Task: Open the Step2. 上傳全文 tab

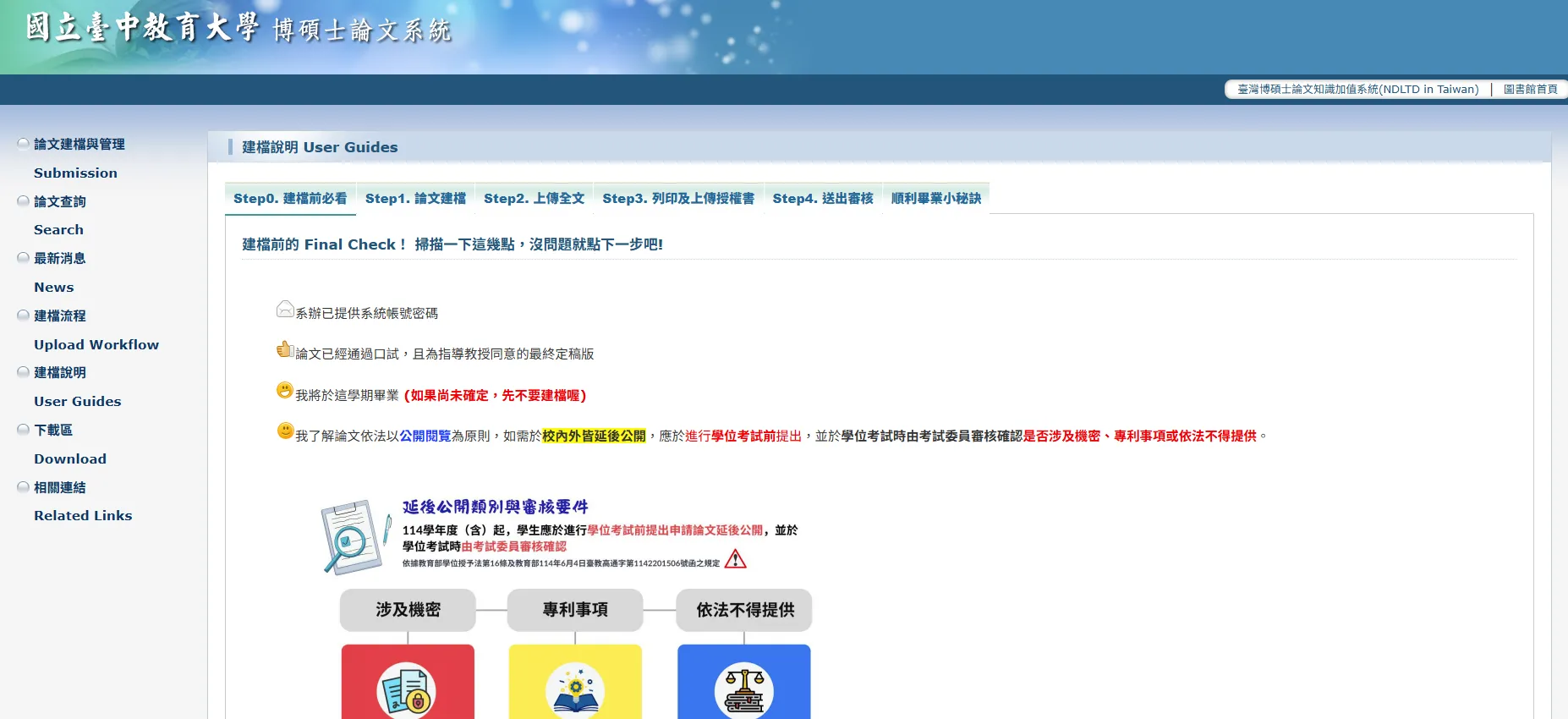Action: (x=534, y=199)
